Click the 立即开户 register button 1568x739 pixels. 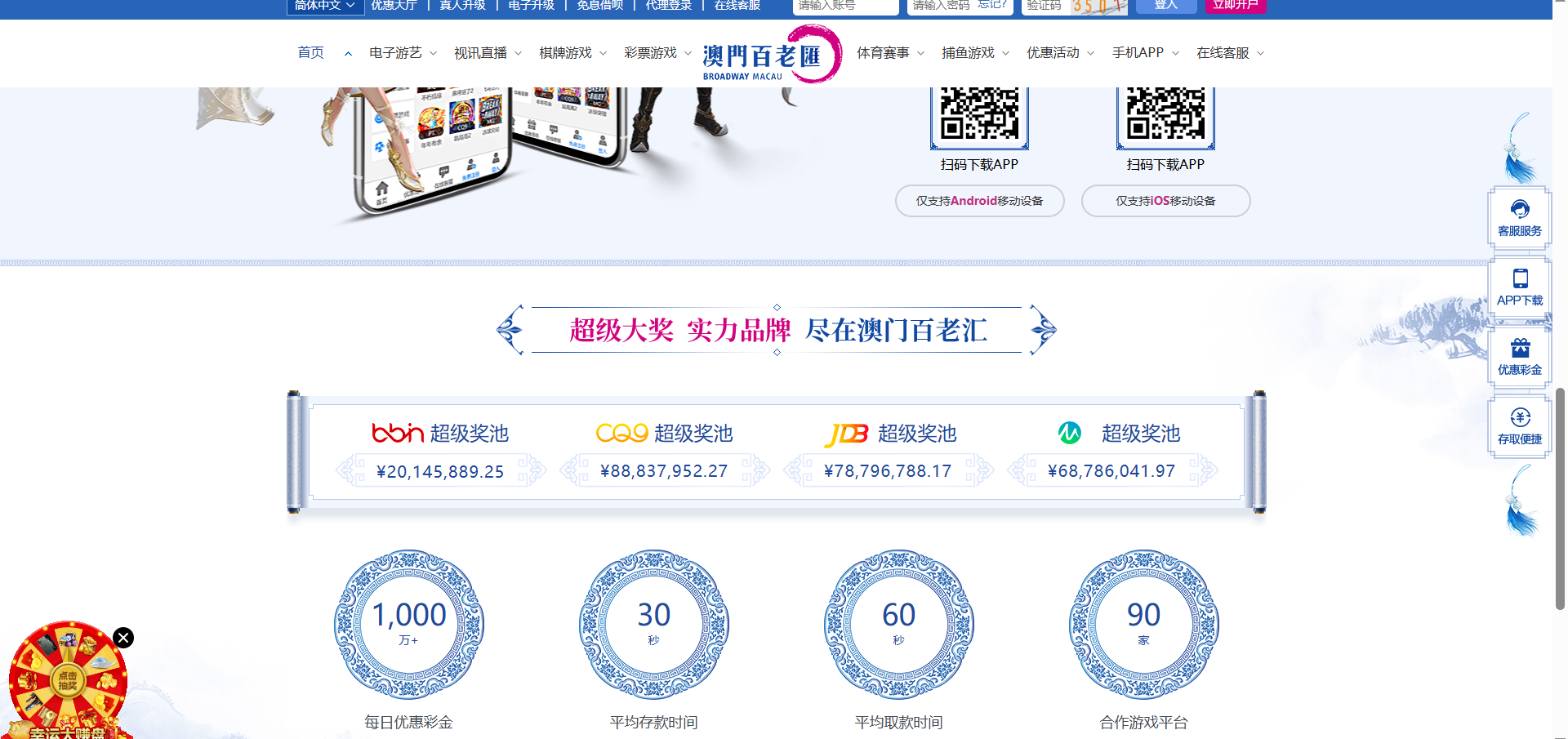(x=1235, y=6)
